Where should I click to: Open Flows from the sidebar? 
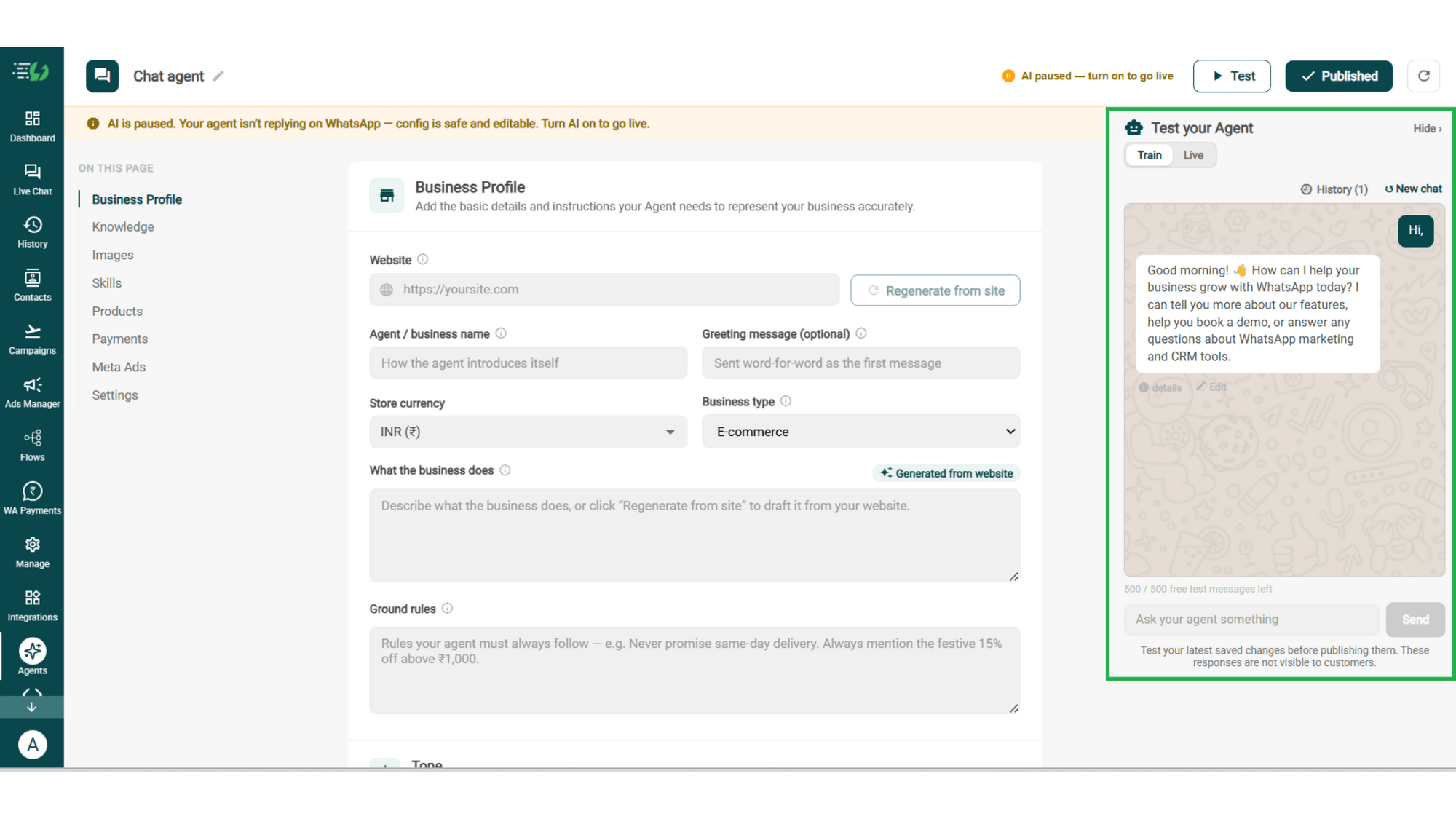tap(32, 446)
